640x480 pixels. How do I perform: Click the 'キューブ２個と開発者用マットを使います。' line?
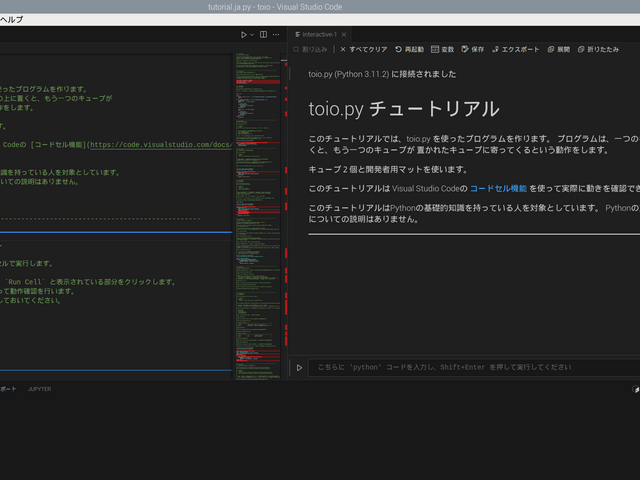388,169
